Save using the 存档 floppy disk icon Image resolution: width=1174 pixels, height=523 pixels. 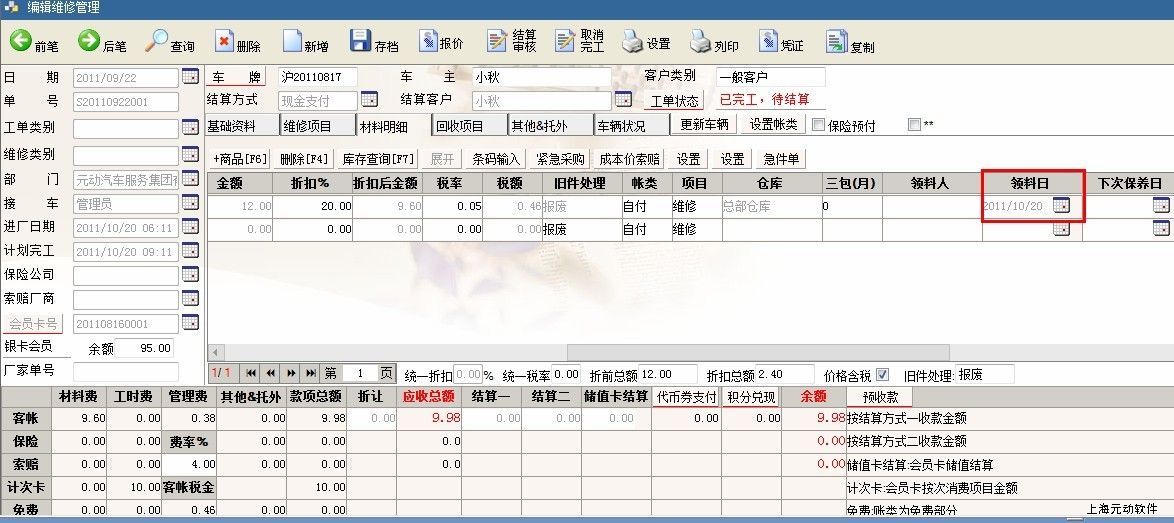tap(360, 41)
